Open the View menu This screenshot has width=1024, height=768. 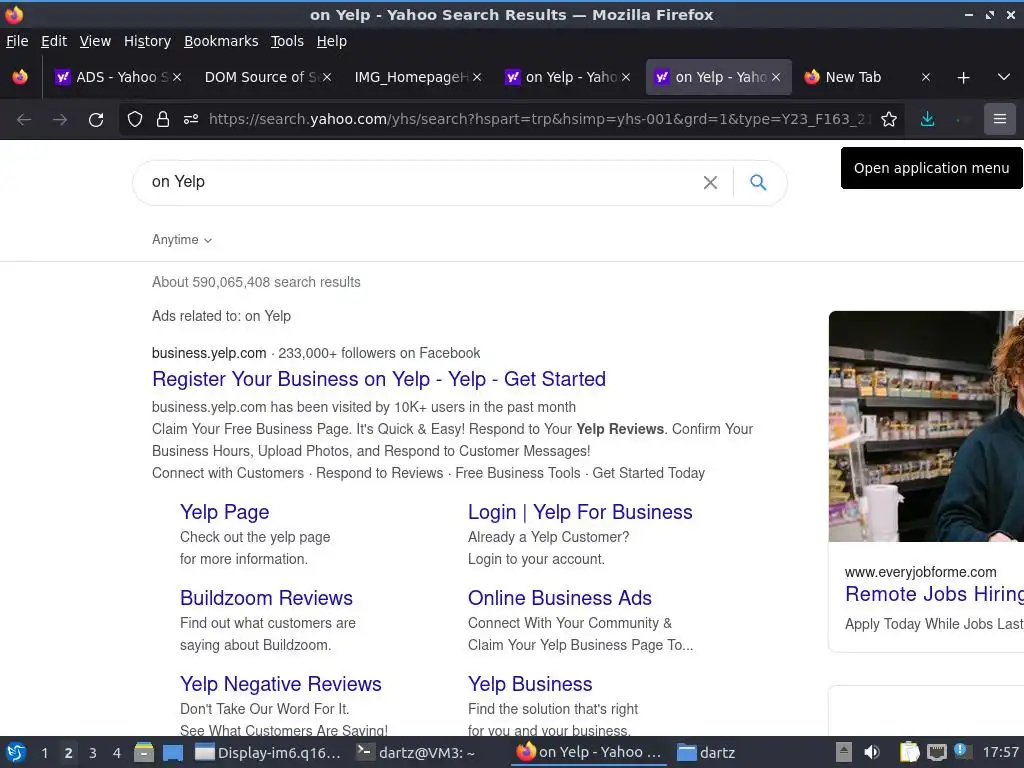click(x=95, y=41)
